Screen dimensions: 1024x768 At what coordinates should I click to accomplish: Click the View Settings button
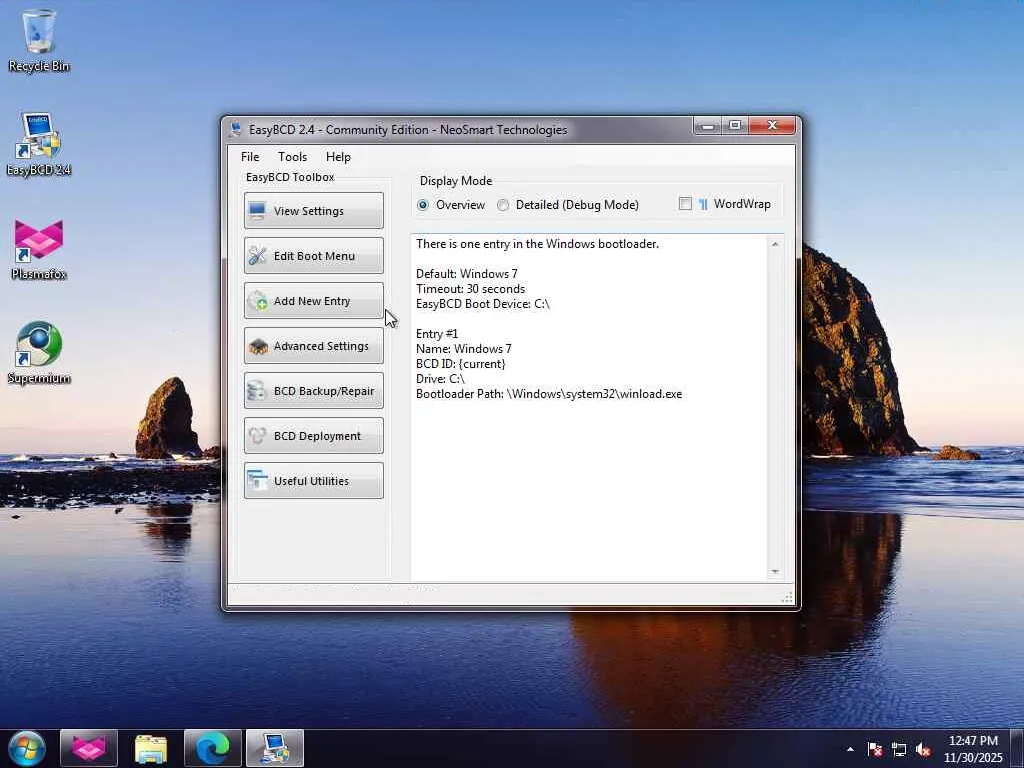point(314,210)
